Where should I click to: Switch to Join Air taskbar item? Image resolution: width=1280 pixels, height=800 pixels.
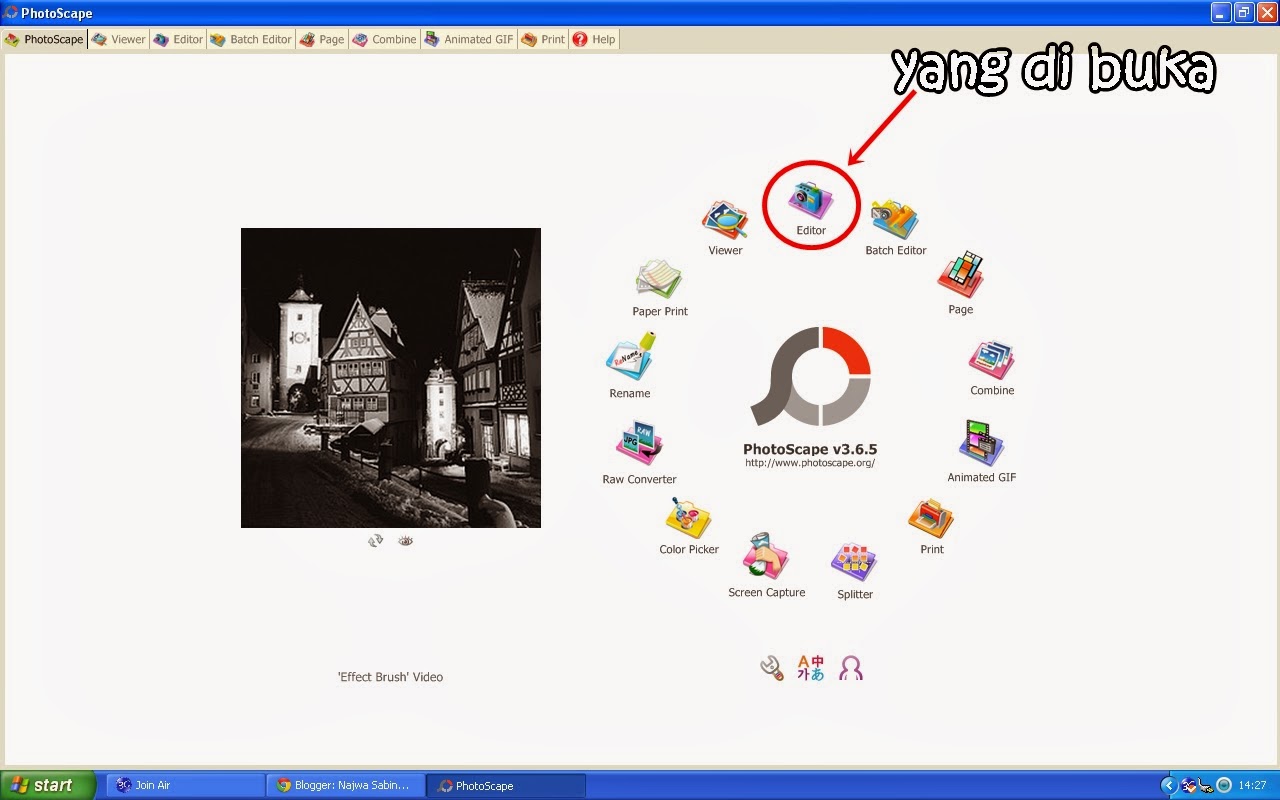[185, 785]
